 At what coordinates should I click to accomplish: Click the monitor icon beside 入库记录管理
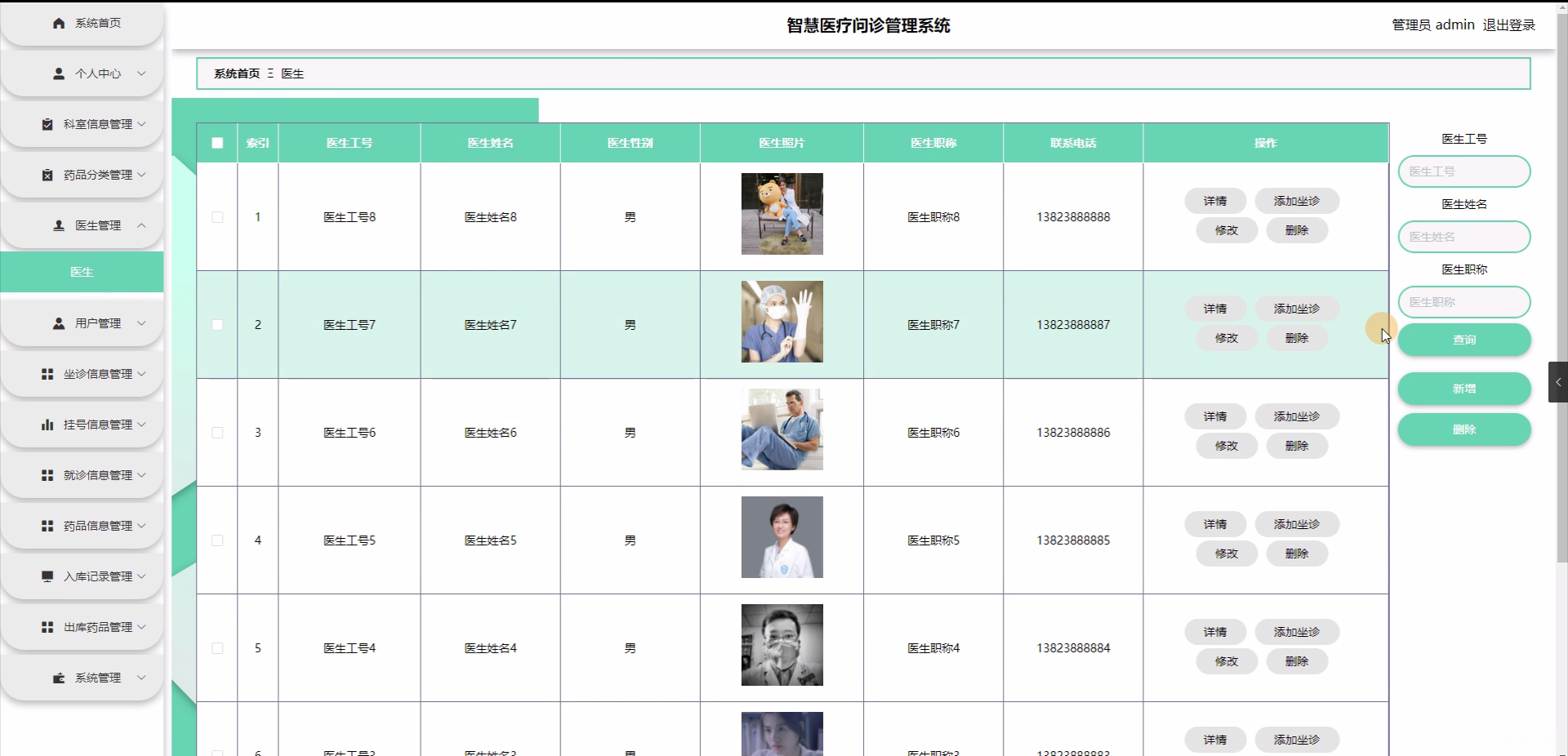pos(47,576)
